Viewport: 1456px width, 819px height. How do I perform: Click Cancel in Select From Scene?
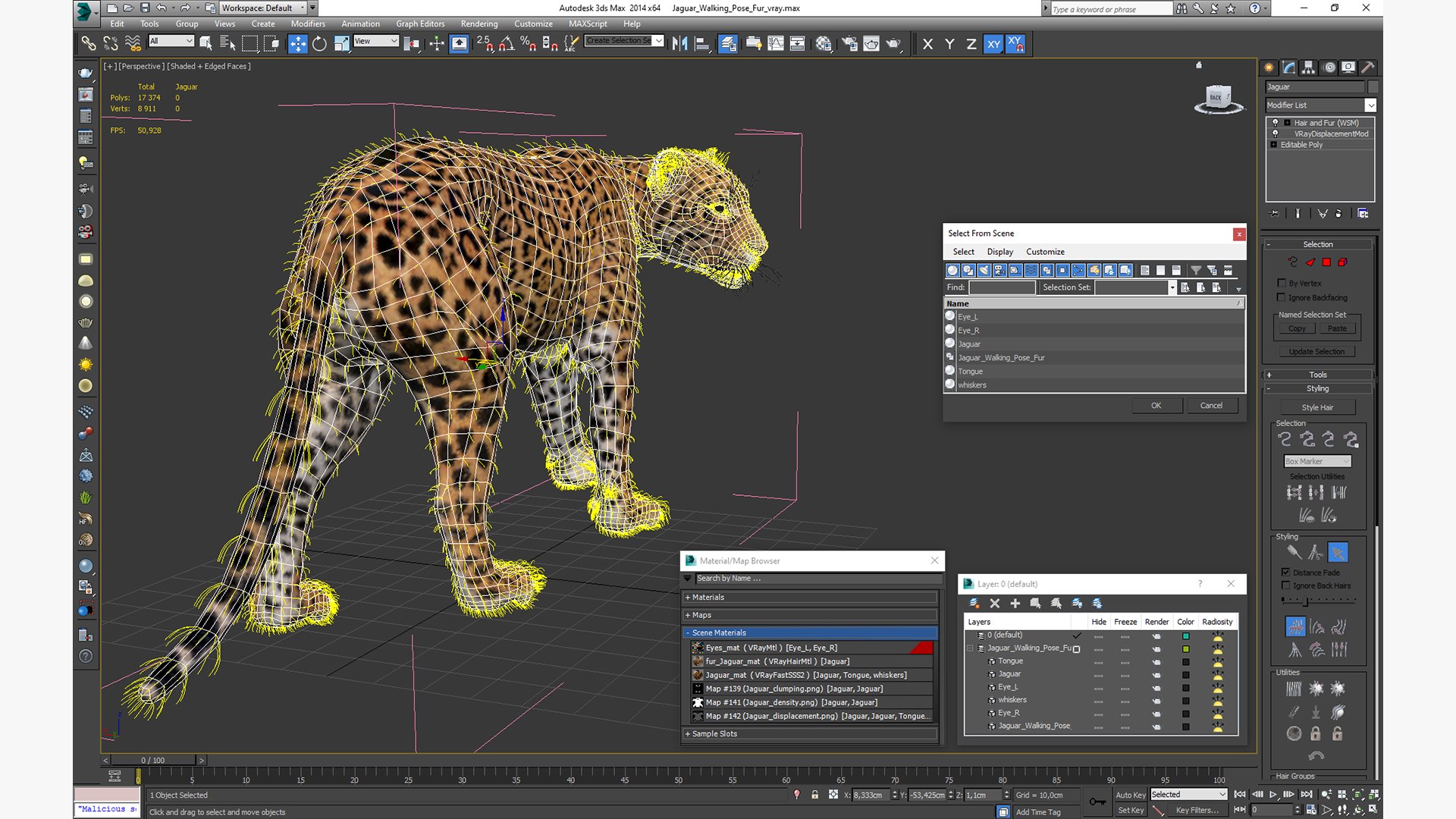coord(1211,406)
